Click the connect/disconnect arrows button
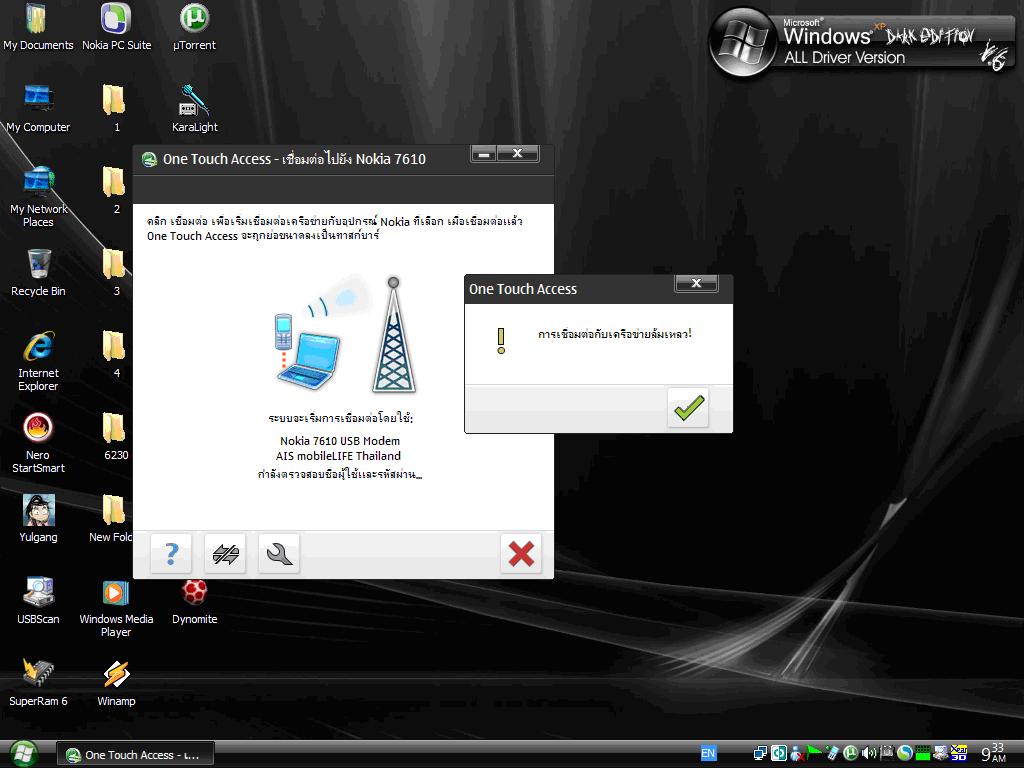The width and height of the screenshot is (1024, 768). click(x=225, y=554)
